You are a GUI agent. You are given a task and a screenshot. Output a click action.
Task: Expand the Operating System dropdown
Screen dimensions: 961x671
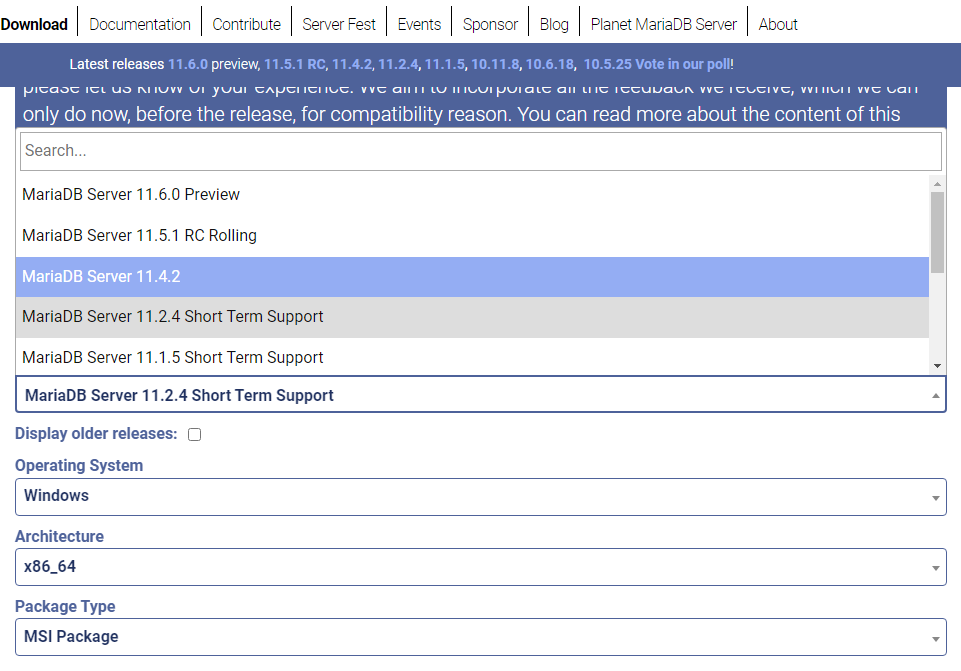480,496
